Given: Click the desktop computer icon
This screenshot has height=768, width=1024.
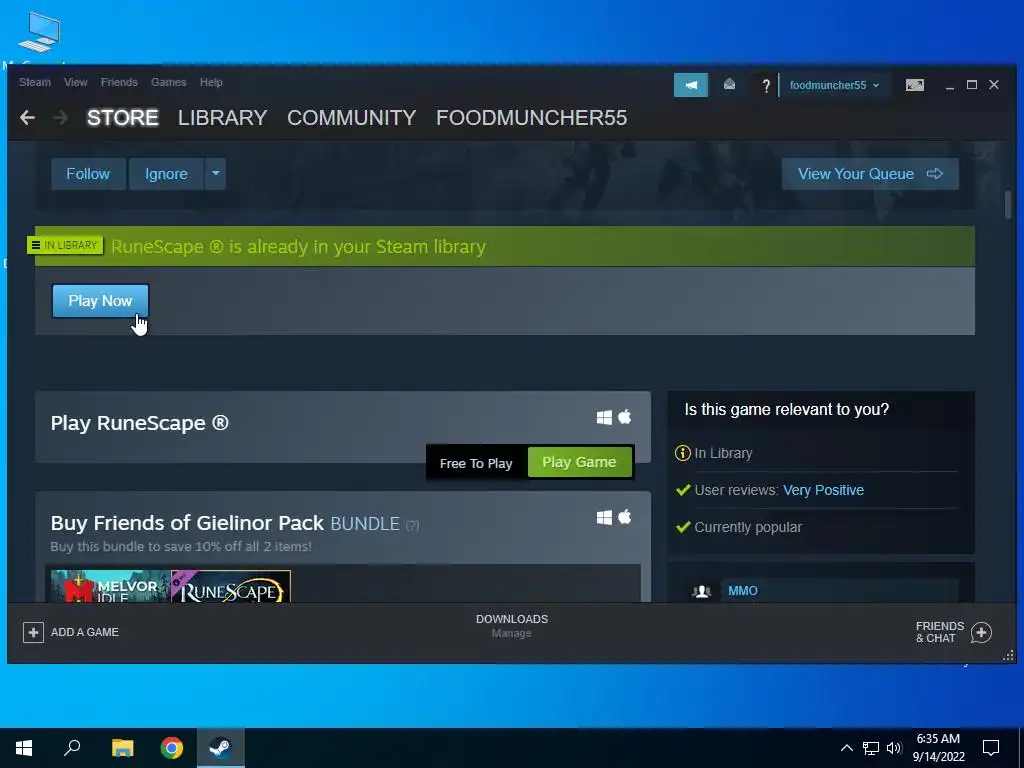Looking at the screenshot, I should pos(39,33).
